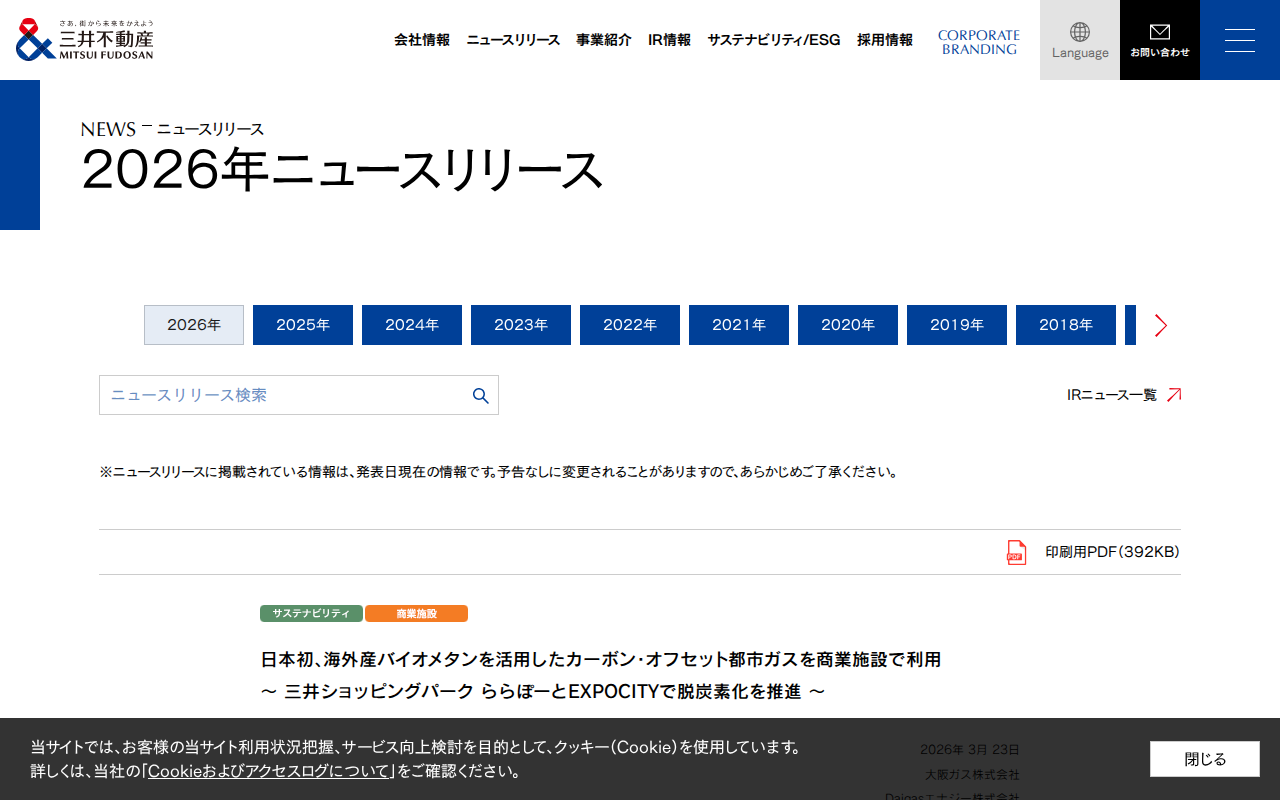Click the red arrow beside IRニュース一覧
The image size is (1280, 800).
pos(1174,395)
